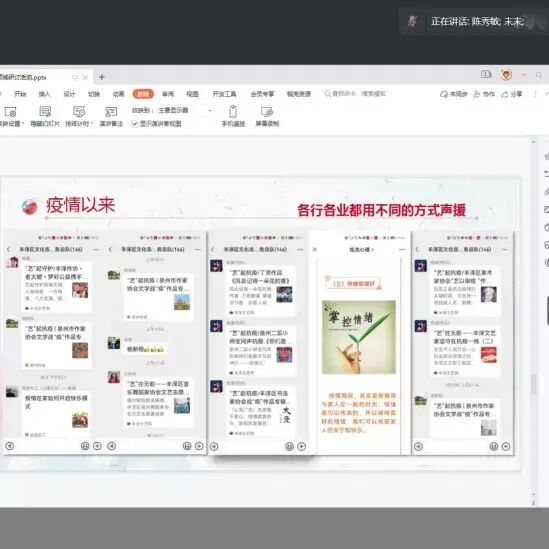The height and width of the screenshot is (549, 549).
Task: Open the three-dot more menu beside 分享
Action: (x=535, y=94)
